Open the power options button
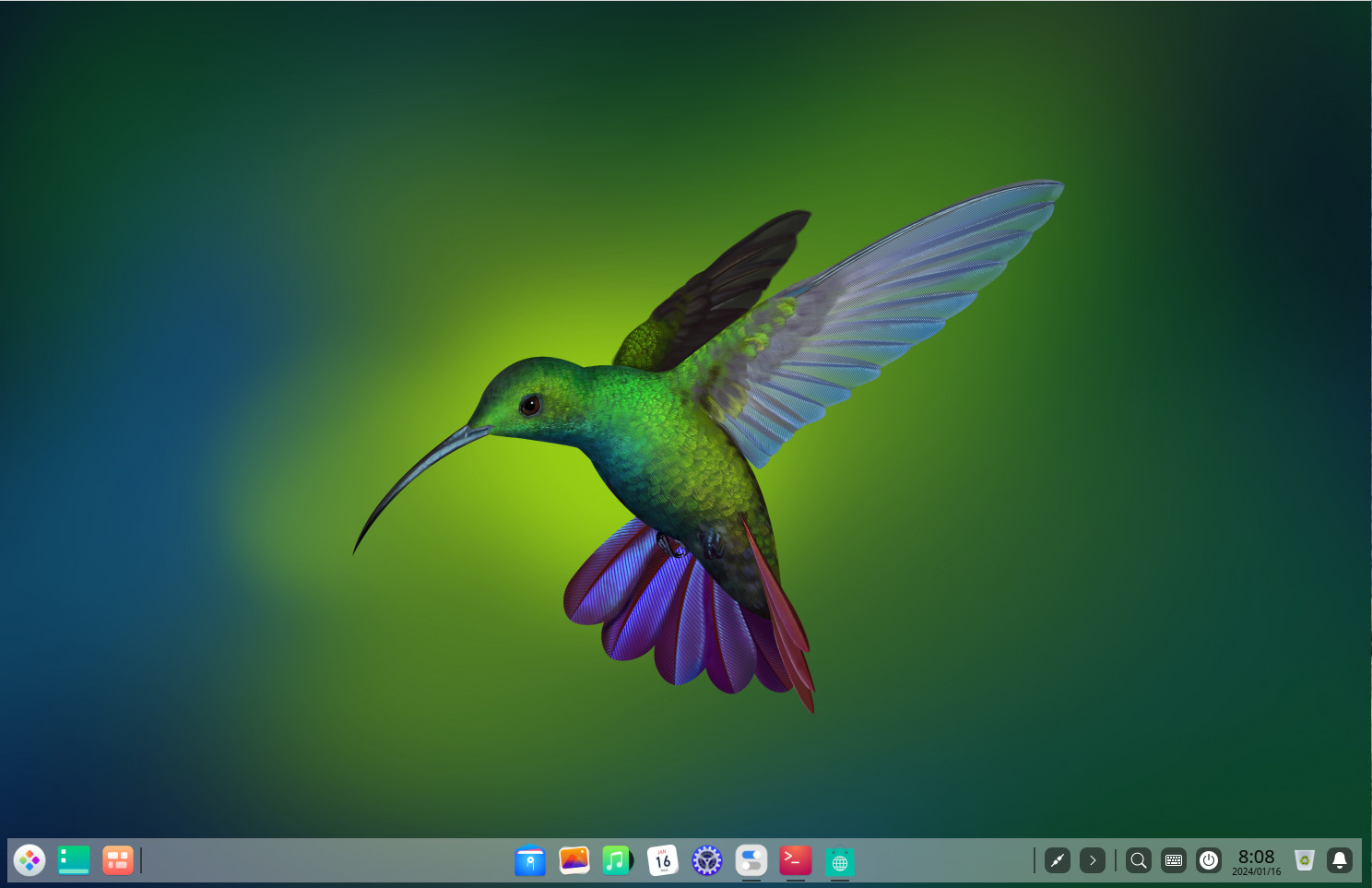 (1209, 859)
